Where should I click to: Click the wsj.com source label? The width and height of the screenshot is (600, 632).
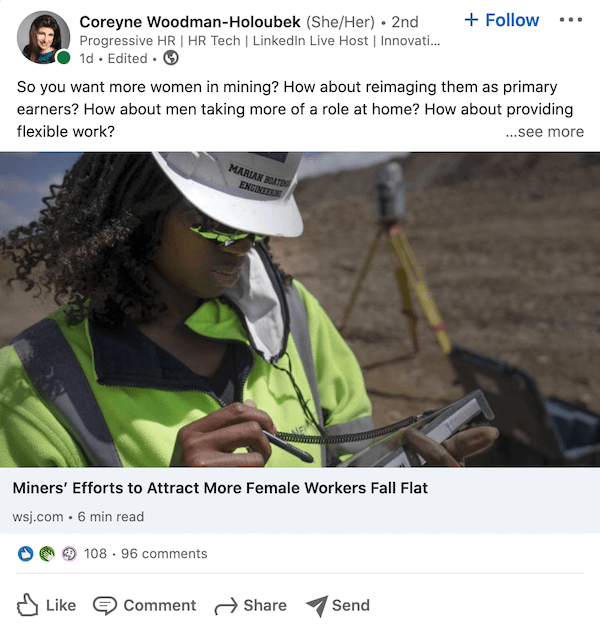coord(38,517)
